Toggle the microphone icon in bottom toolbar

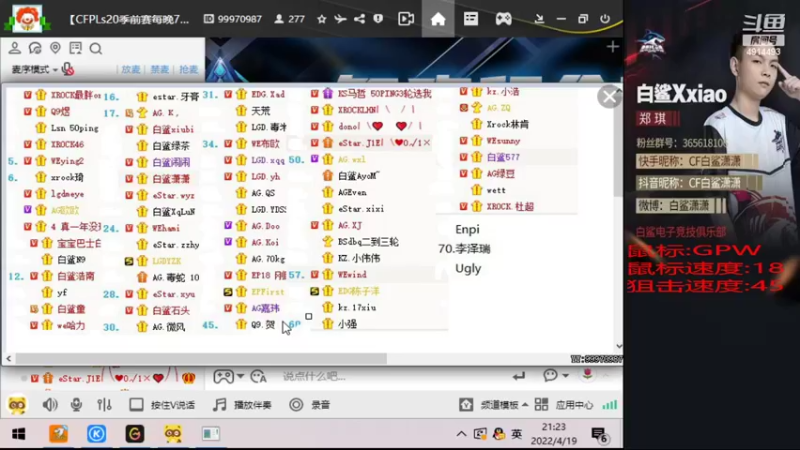[76, 405]
